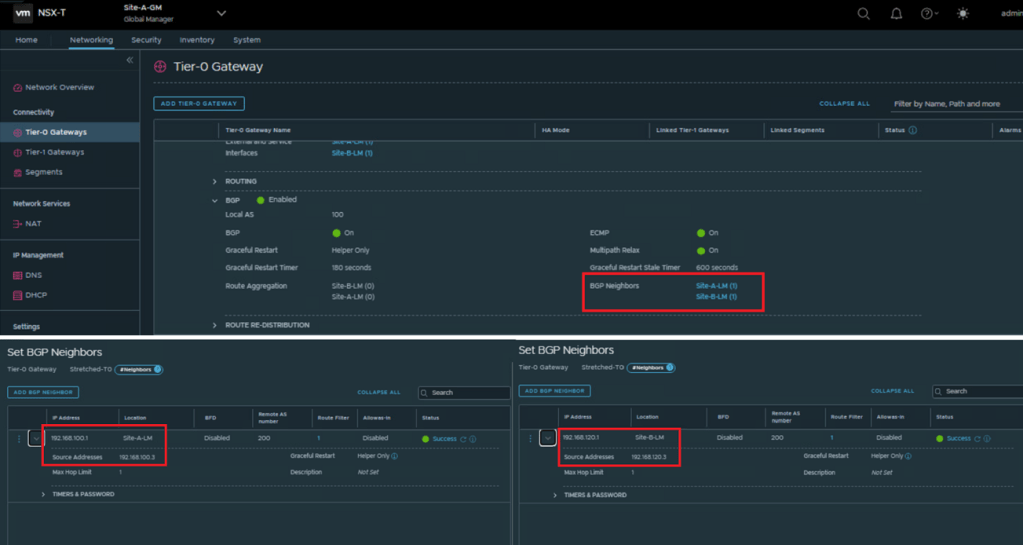Collapse the left sidebar with double-chevron icon
Screen dimensions: 1023x545
click(x=129, y=61)
